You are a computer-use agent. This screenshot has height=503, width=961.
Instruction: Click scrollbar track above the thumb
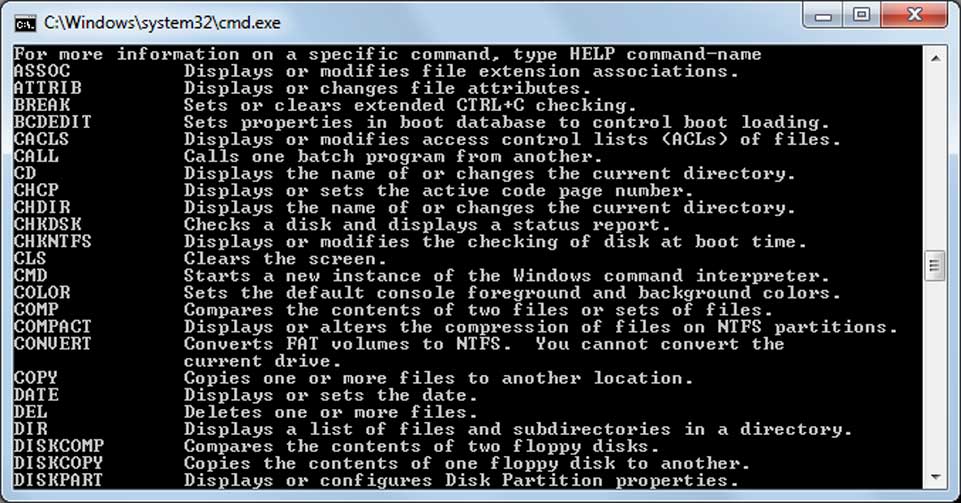click(935, 159)
